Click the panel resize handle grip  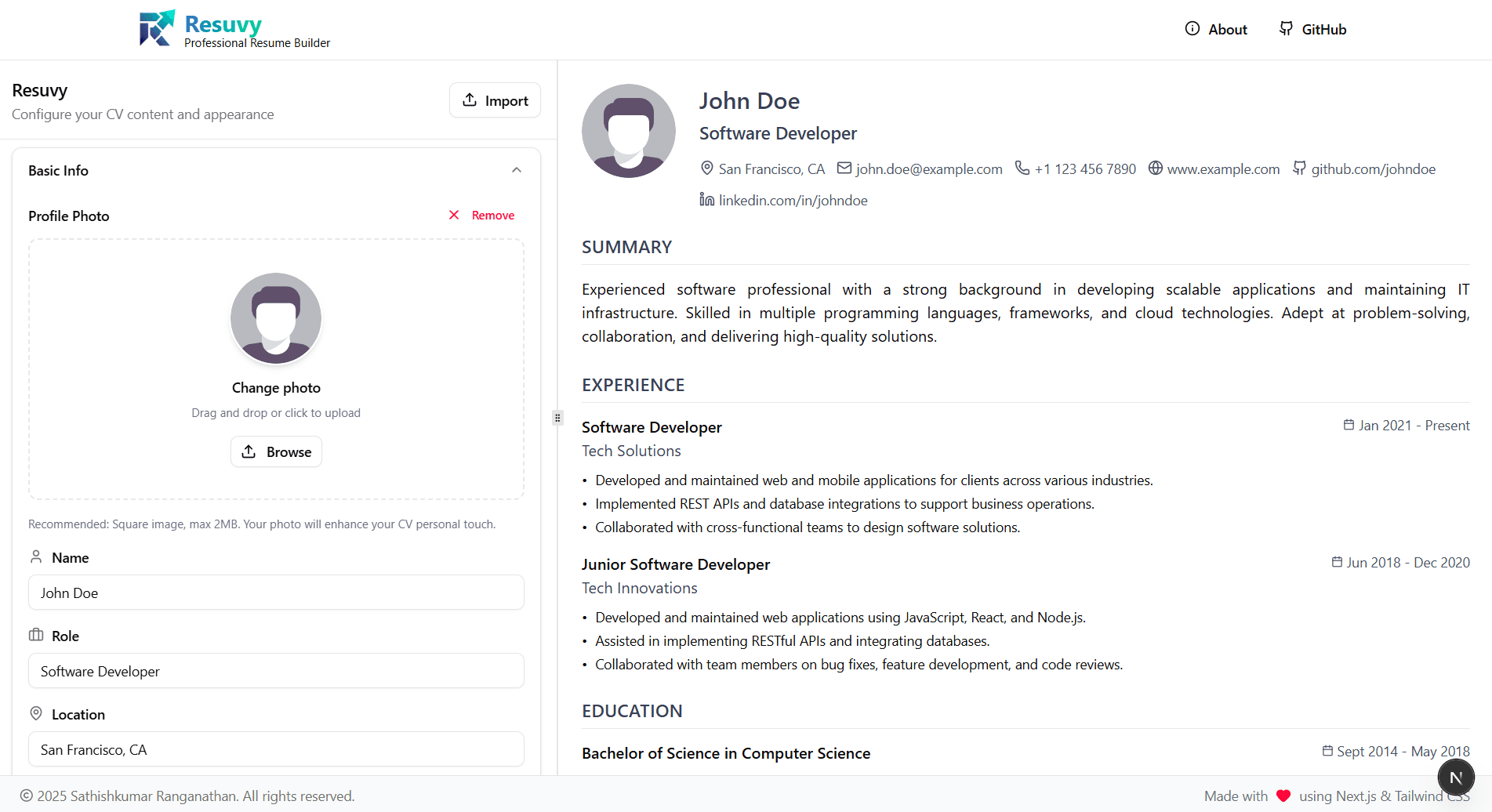(557, 418)
